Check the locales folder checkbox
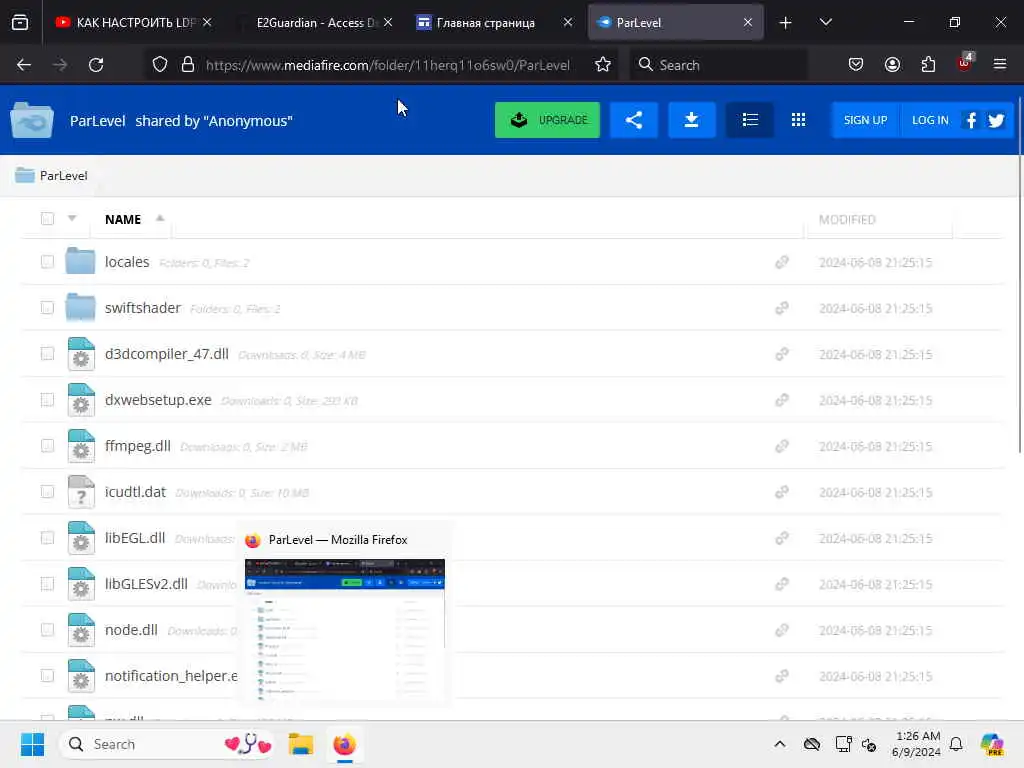Image resolution: width=1024 pixels, height=768 pixels. tap(47, 262)
